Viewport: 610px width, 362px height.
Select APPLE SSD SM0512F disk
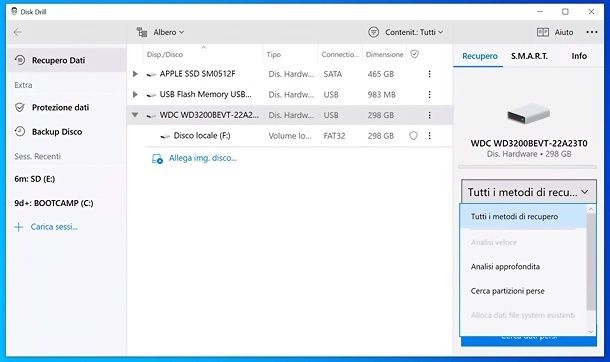click(x=197, y=74)
